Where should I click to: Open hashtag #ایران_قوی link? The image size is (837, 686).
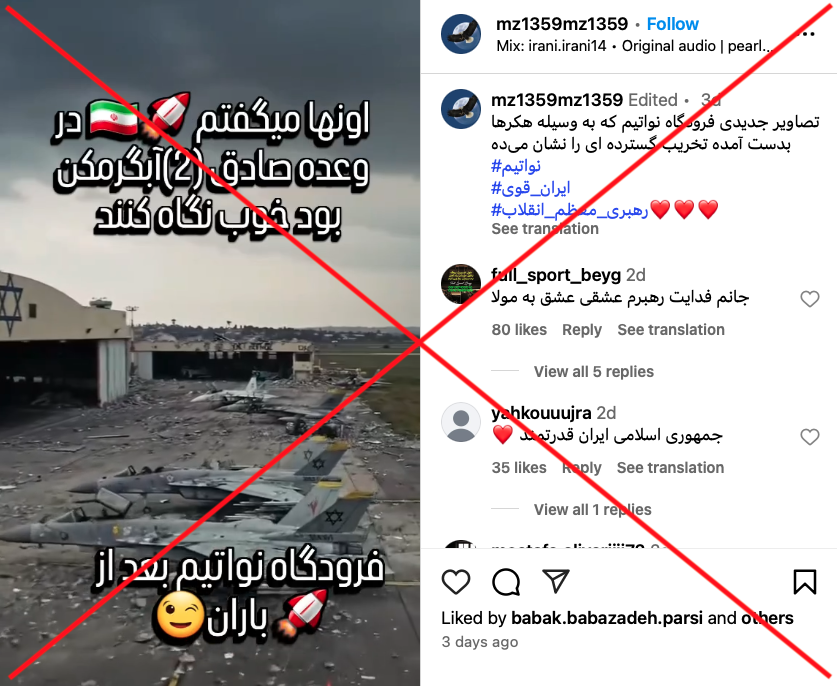pyautogui.click(x=531, y=188)
